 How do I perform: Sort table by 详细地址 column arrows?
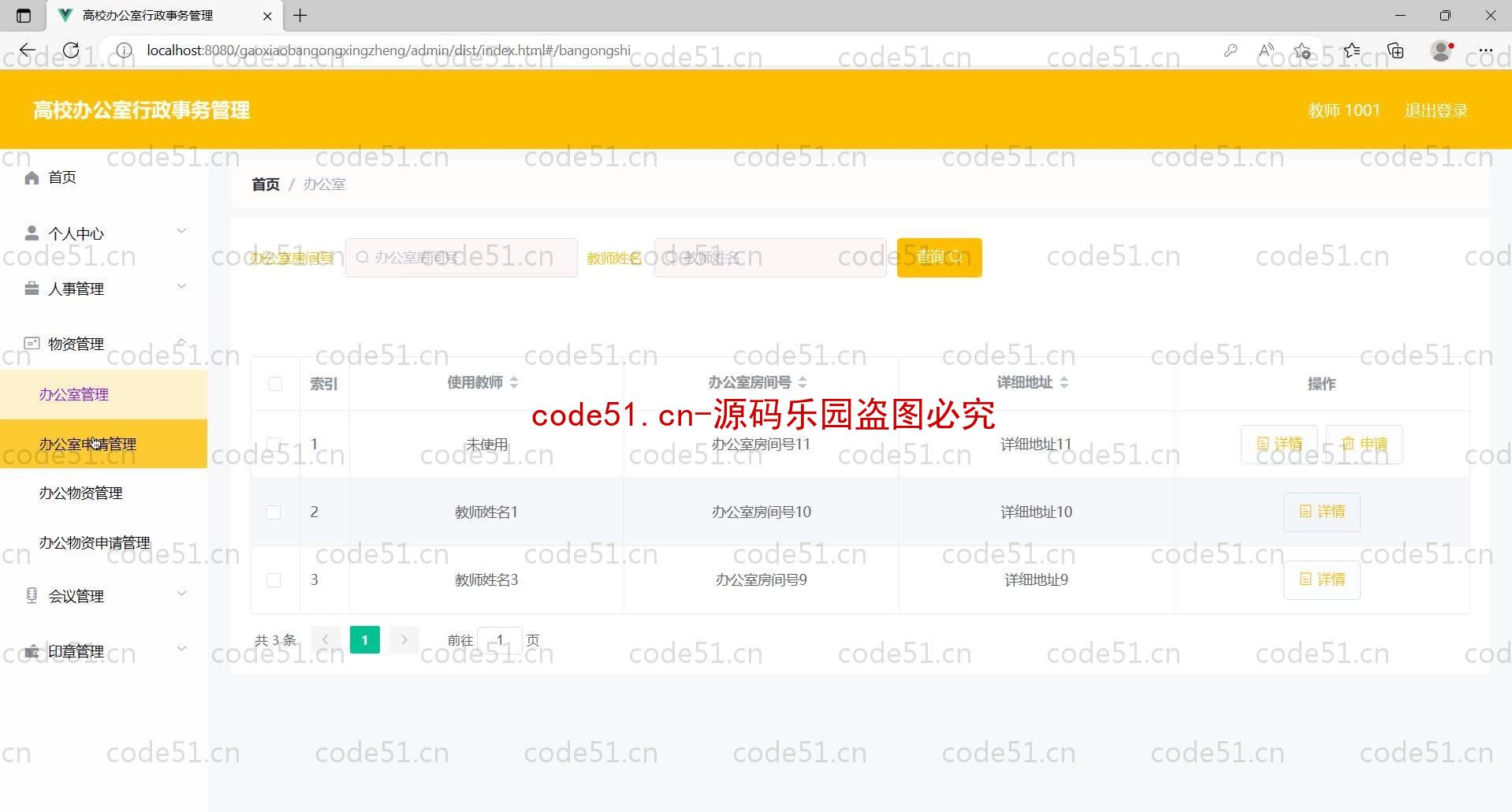click(1064, 382)
